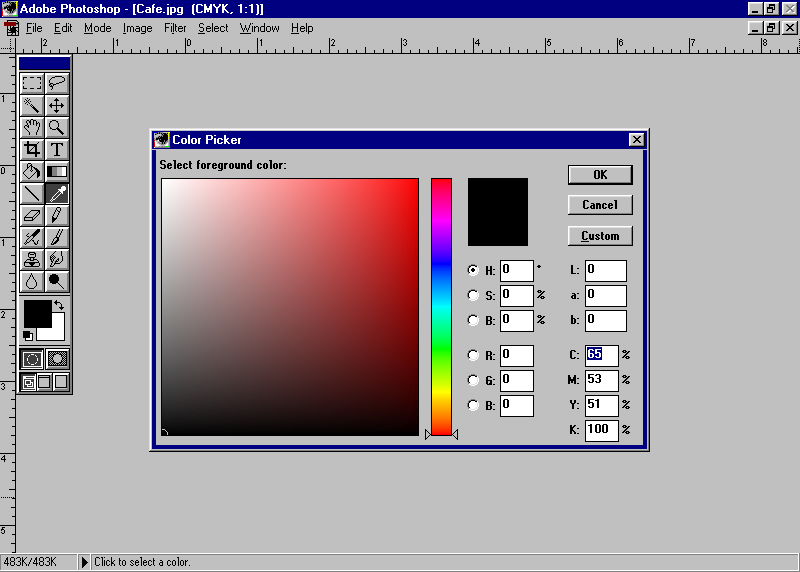
Task: Select the R red radio button
Action: (473, 355)
